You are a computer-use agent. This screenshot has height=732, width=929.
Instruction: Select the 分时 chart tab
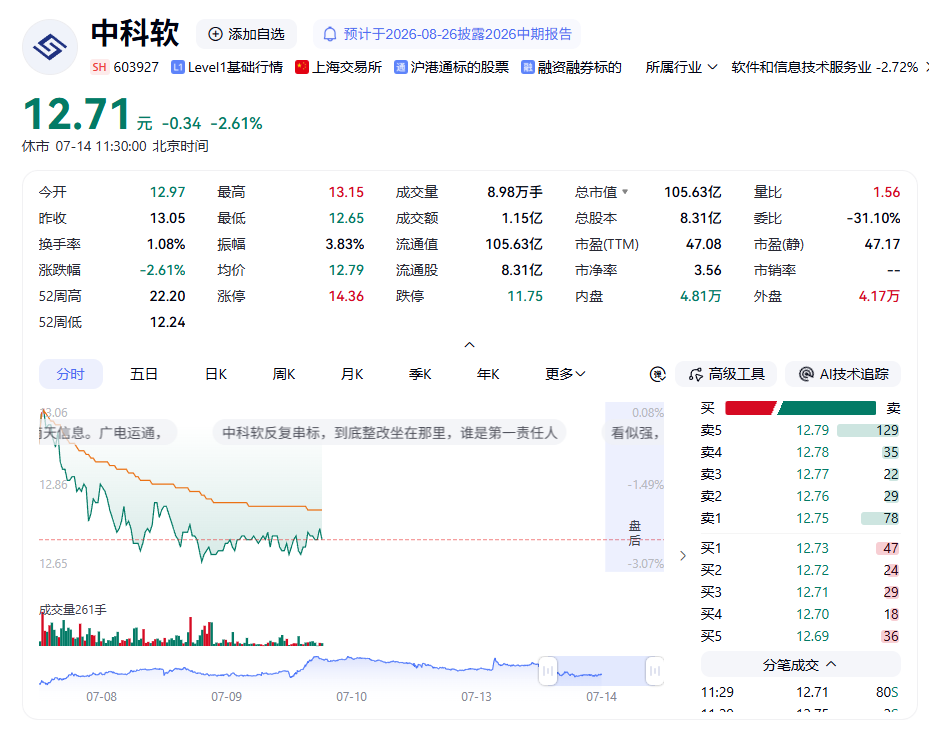pyautogui.click(x=71, y=374)
